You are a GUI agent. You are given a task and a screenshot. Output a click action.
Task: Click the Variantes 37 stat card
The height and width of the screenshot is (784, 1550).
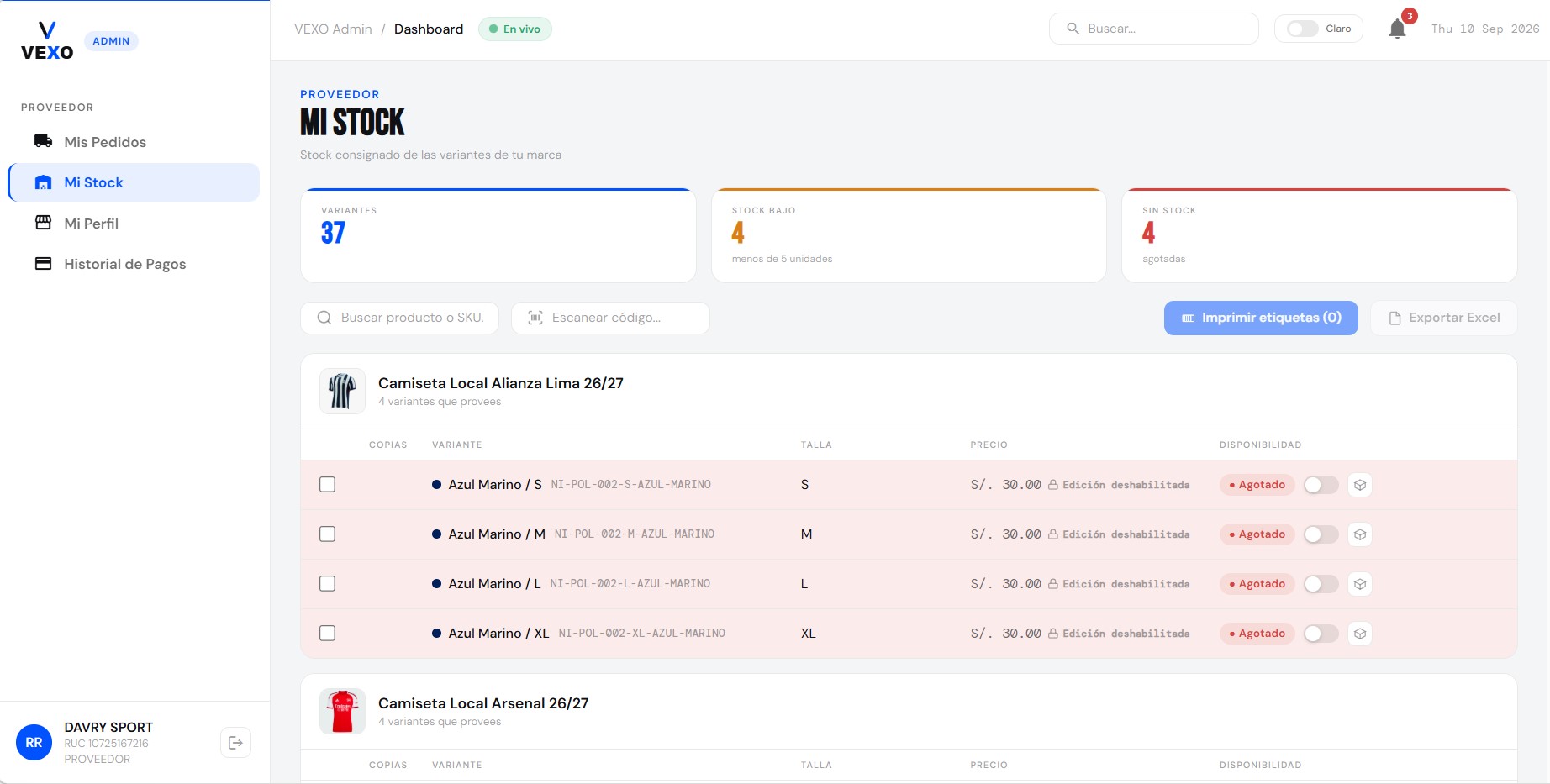click(498, 235)
